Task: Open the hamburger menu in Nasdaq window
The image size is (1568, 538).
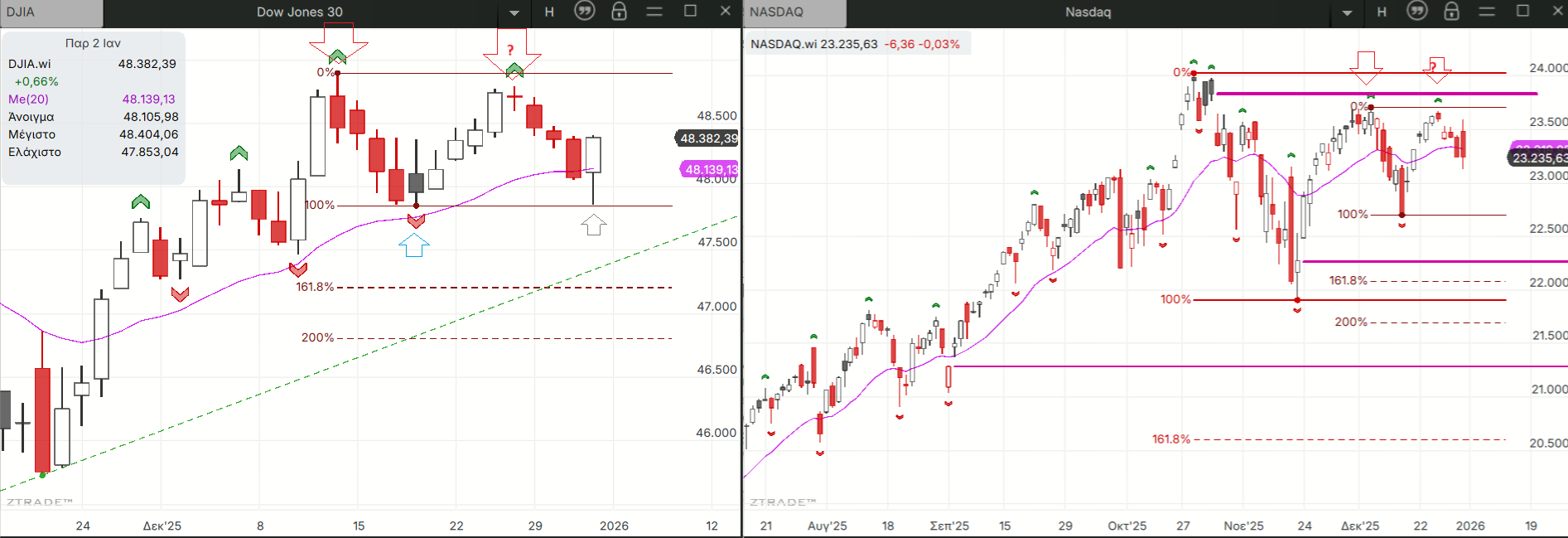Action: [x=1487, y=12]
